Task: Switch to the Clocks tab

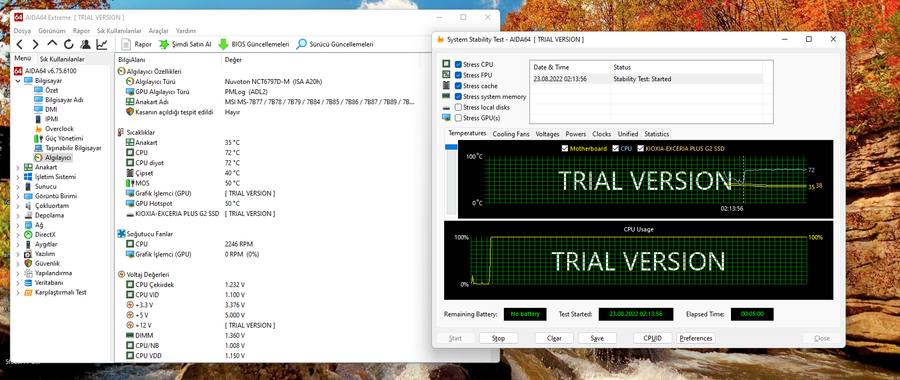Action: point(602,134)
